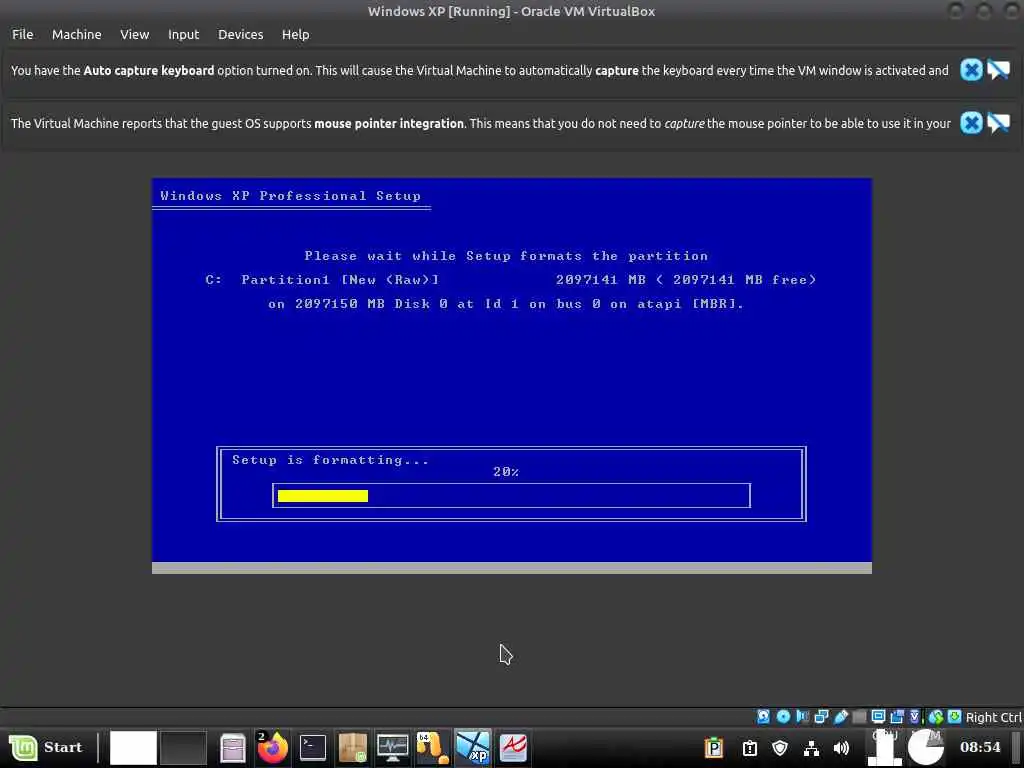Dismiss the mouse pointer integration notification

(x=971, y=123)
